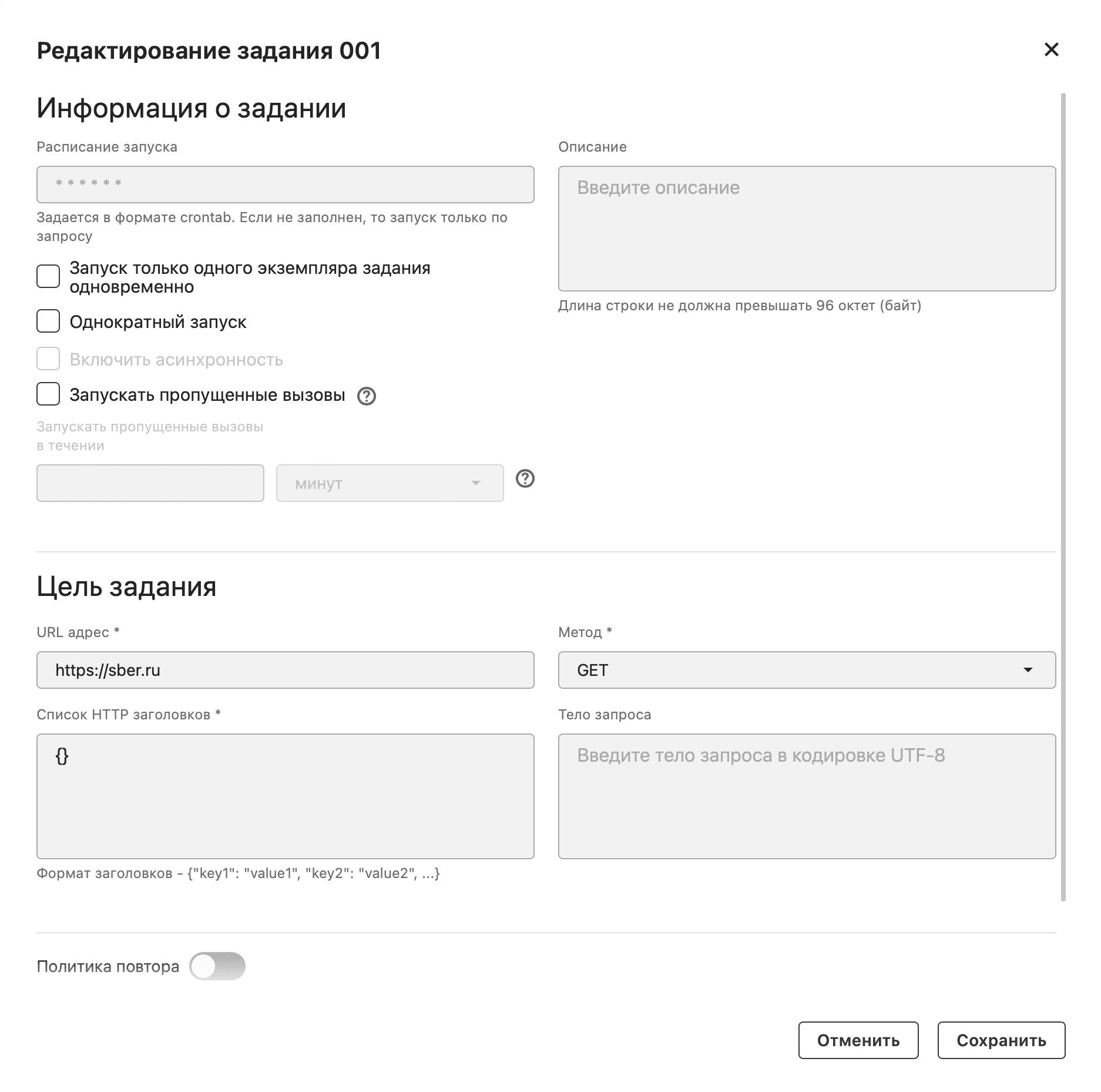
Task: Click help icon next to missed calls checkbox
Action: point(367,396)
